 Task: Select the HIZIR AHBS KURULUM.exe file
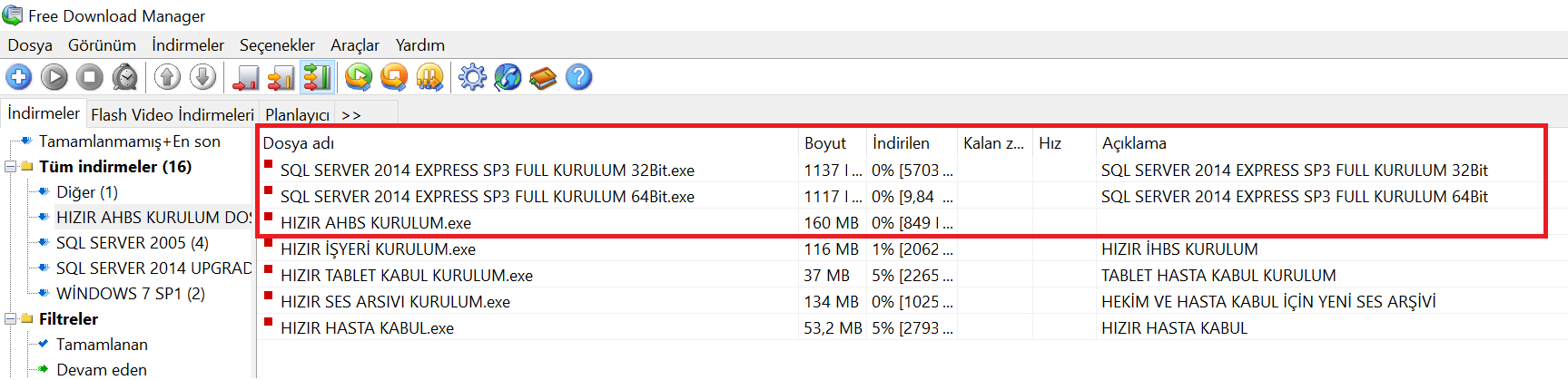[376, 223]
